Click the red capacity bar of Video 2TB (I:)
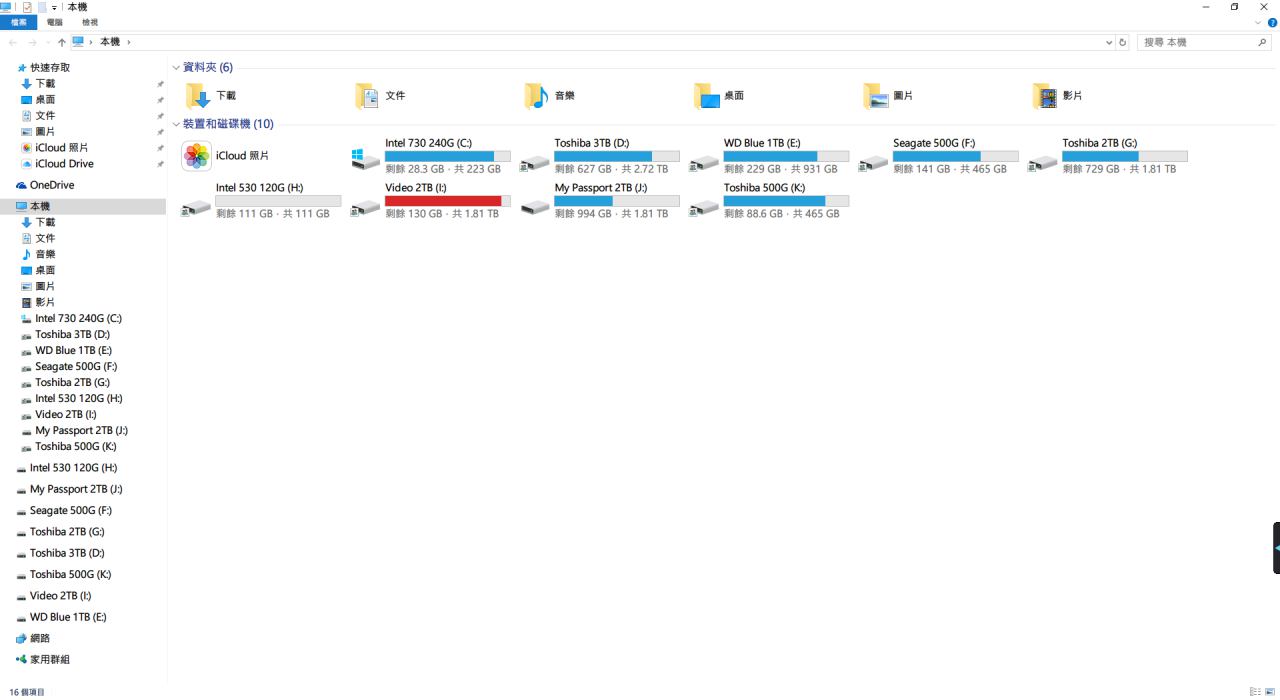Image resolution: width=1280 pixels, height=700 pixels. [x=447, y=201]
